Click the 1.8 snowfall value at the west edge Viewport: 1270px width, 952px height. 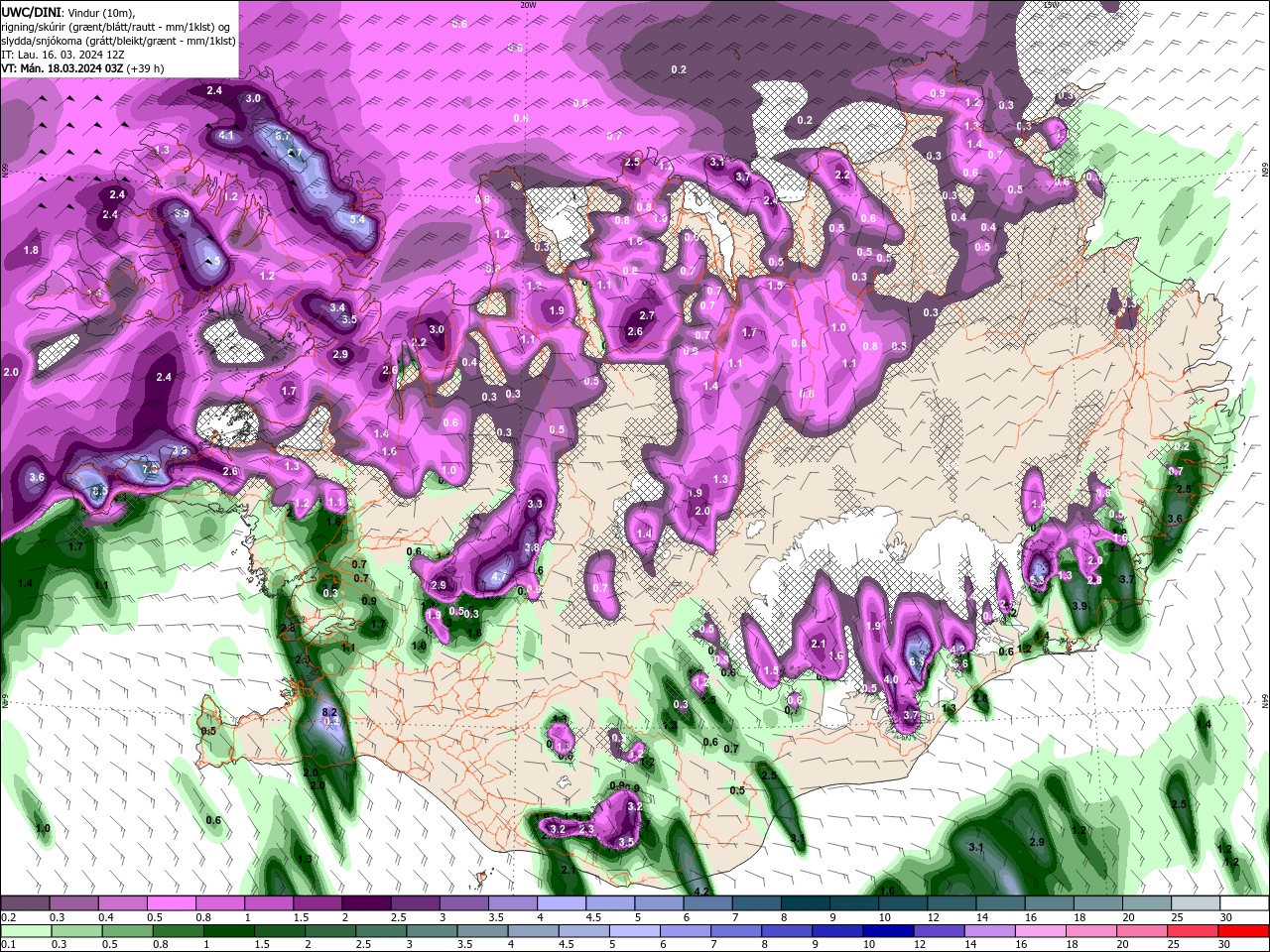(31, 250)
